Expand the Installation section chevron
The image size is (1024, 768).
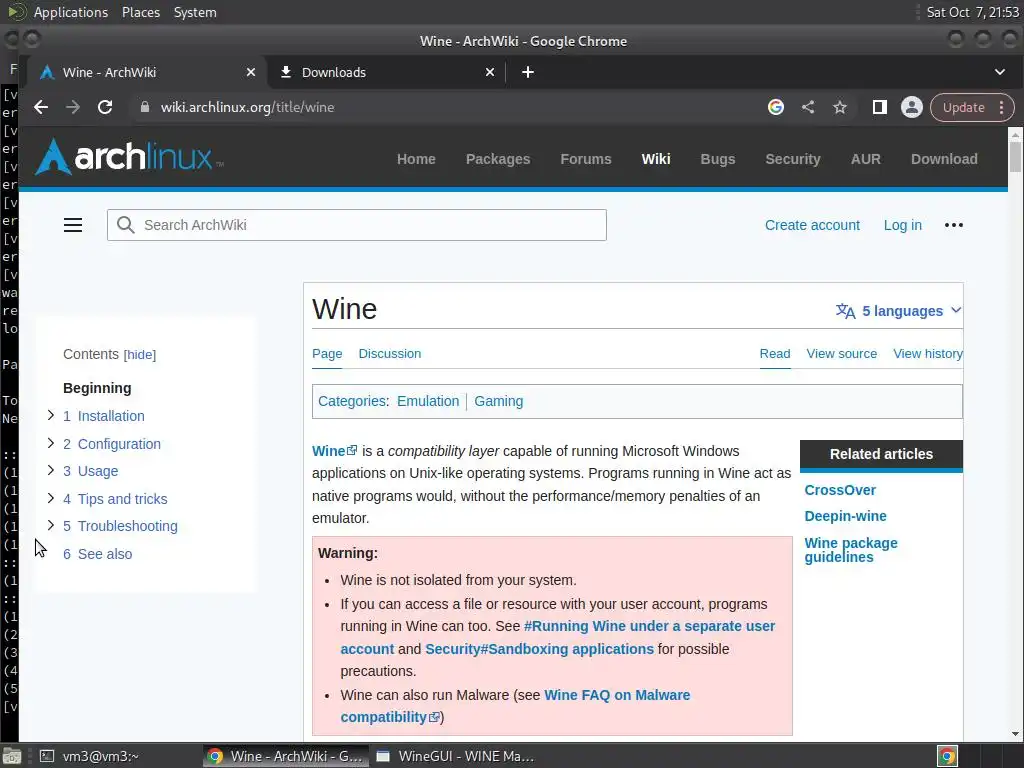[x=51, y=415]
